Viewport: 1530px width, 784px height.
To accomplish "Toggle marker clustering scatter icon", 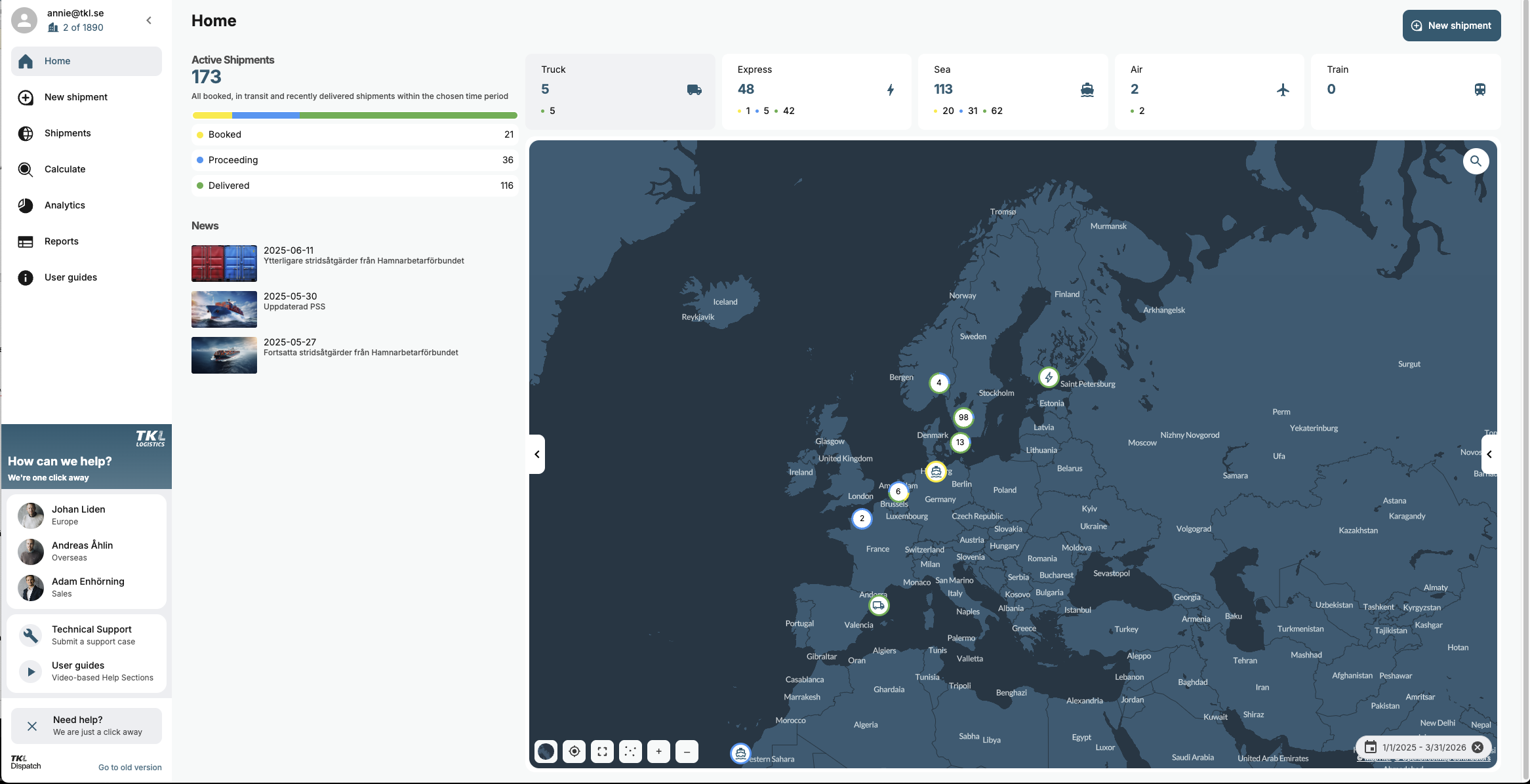I will tap(630, 751).
